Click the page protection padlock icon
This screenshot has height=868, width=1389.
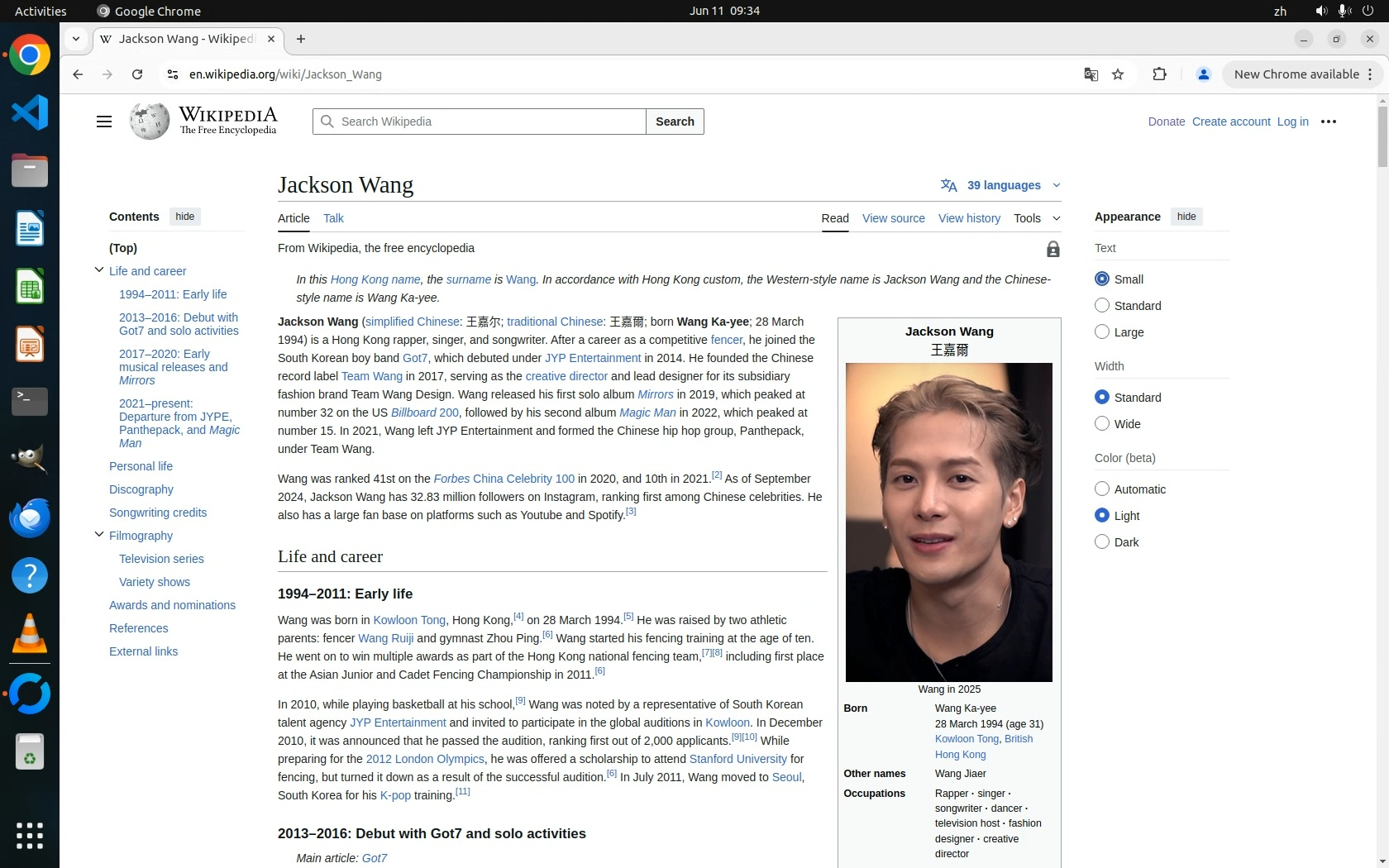1052,249
